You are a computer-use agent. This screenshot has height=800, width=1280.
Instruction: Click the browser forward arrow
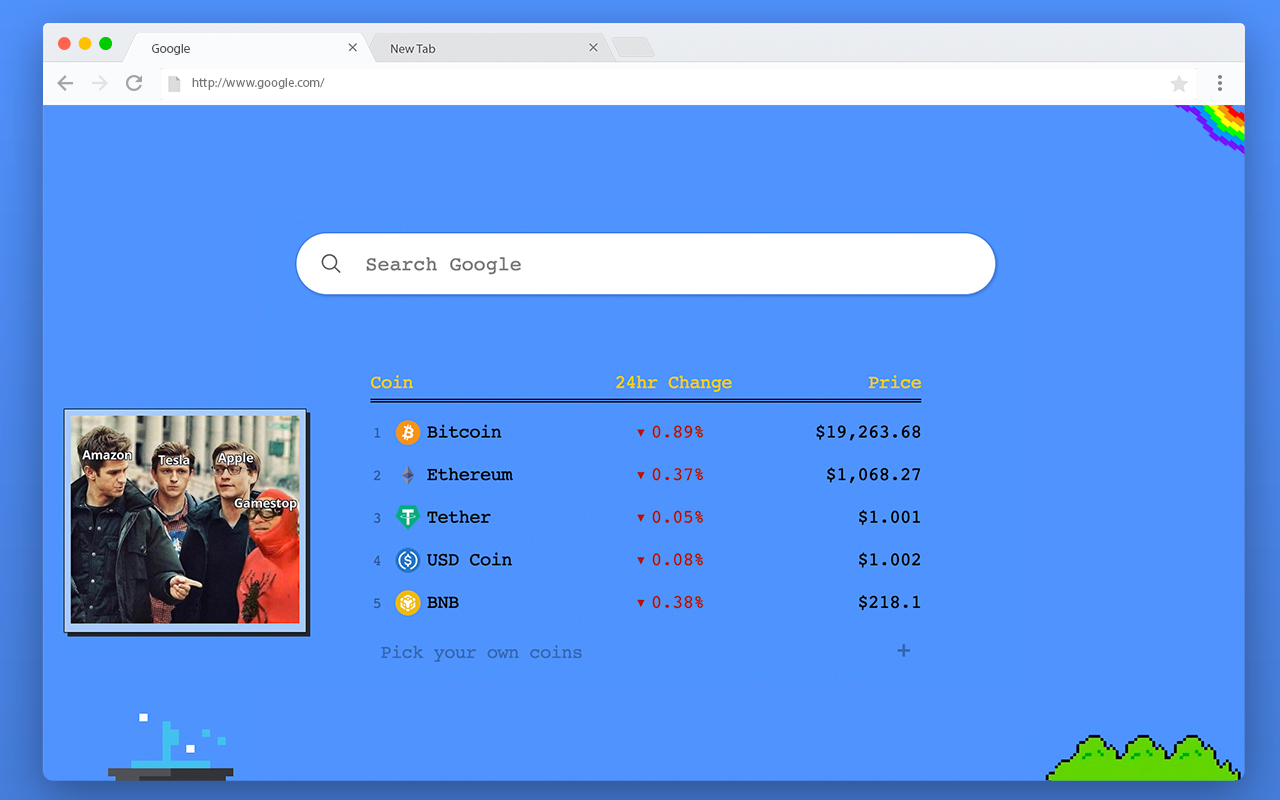click(x=100, y=83)
